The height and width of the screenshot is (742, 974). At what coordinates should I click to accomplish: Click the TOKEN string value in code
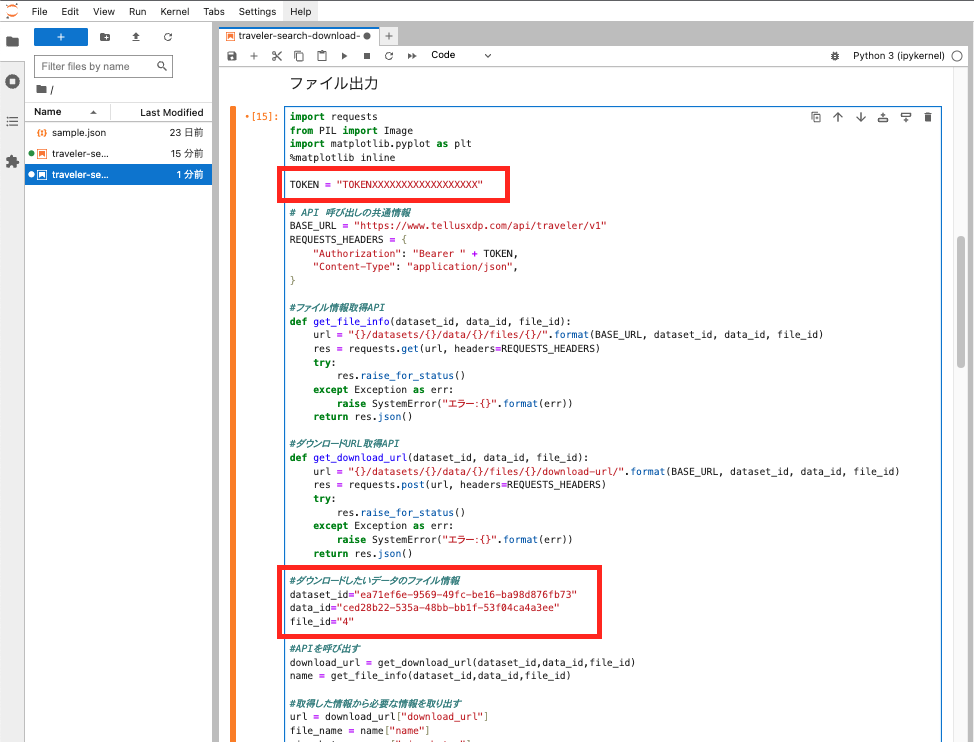point(409,184)
